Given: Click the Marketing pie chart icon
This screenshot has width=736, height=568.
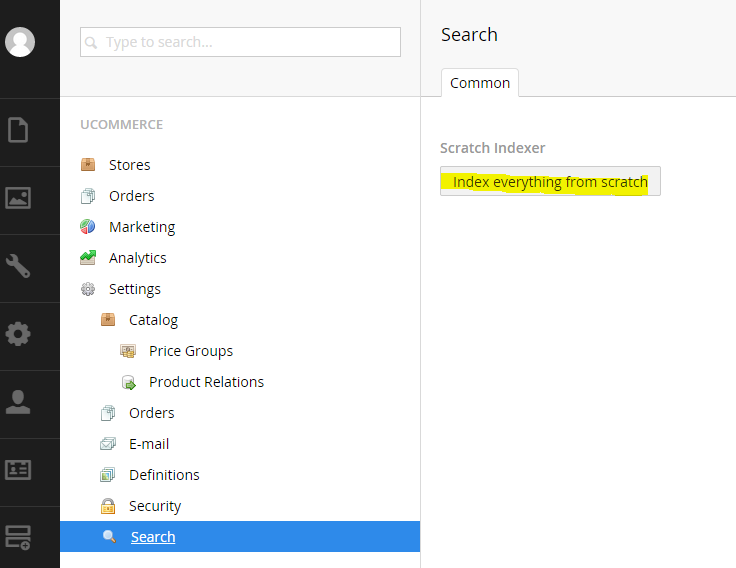Looking at the screenshot, I should [x=88, y=227].
